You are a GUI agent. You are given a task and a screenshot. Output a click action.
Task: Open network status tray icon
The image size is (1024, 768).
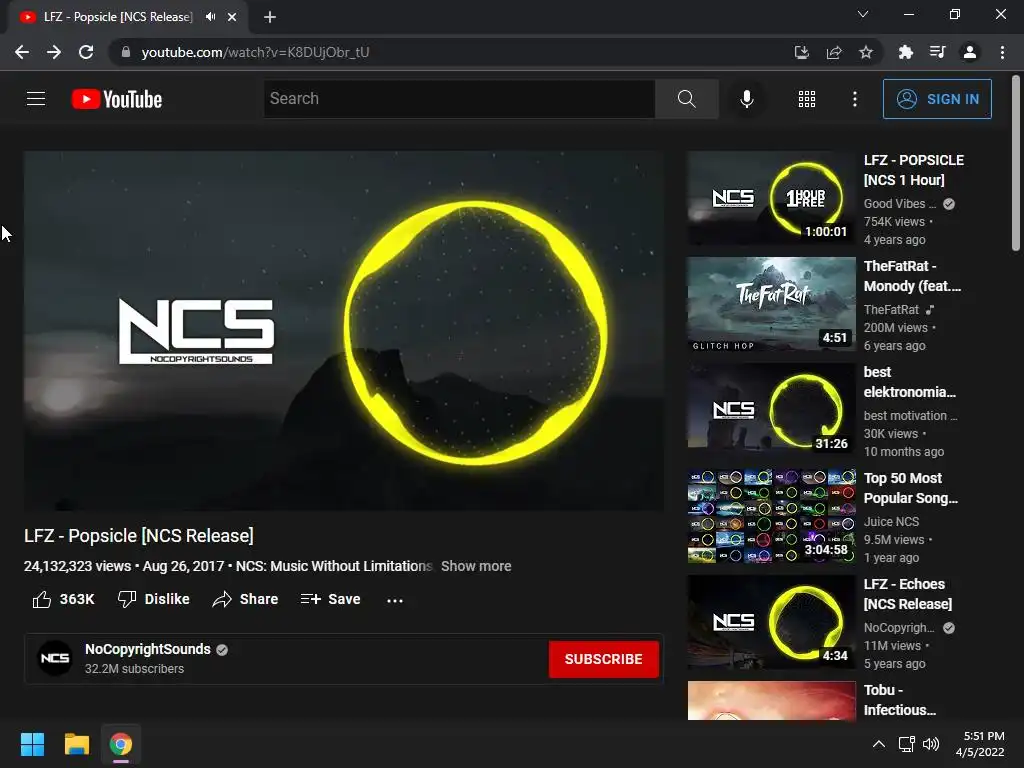pos(906,744)
